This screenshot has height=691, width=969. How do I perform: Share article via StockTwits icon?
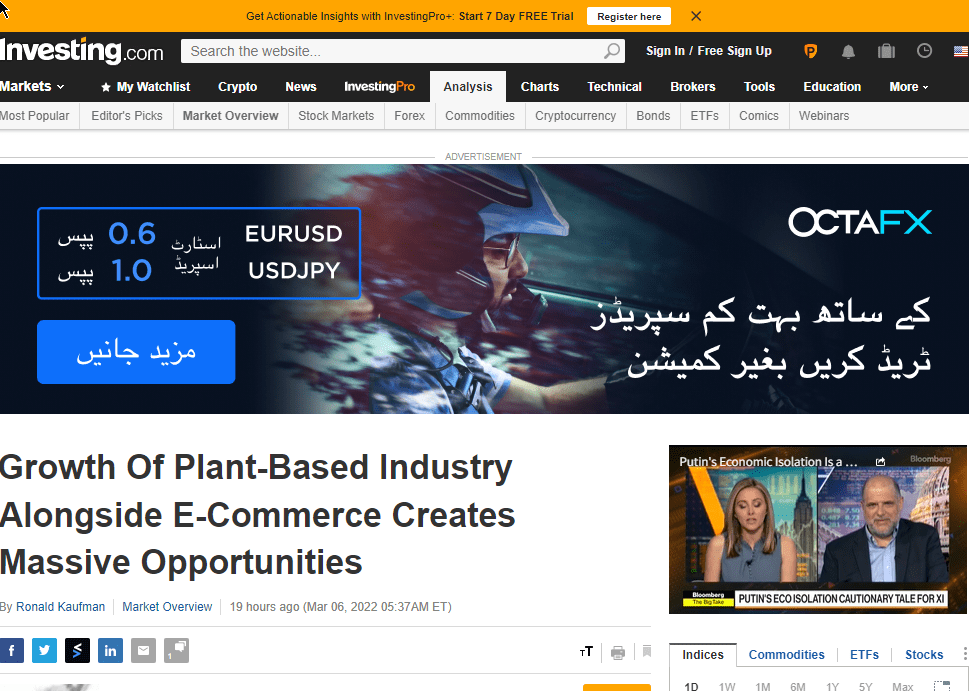click(x=77, y=651)
